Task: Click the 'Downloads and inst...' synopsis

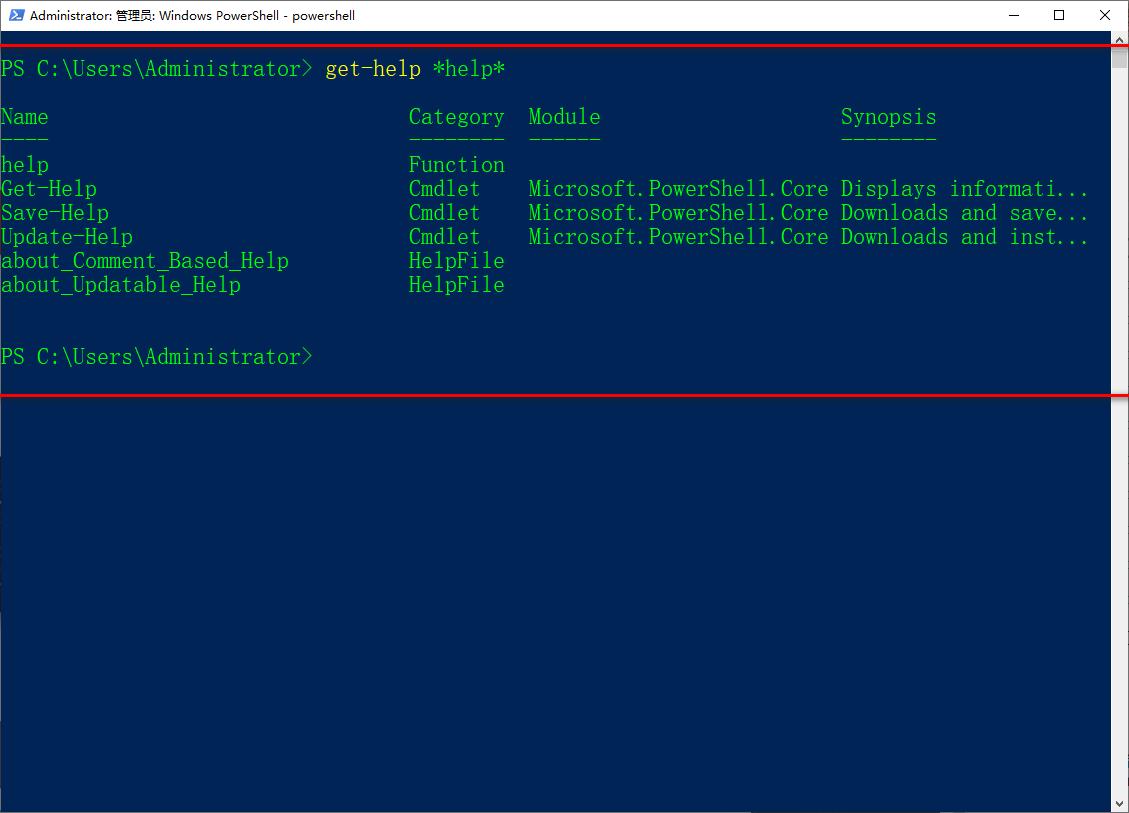Action: (964, 237)
